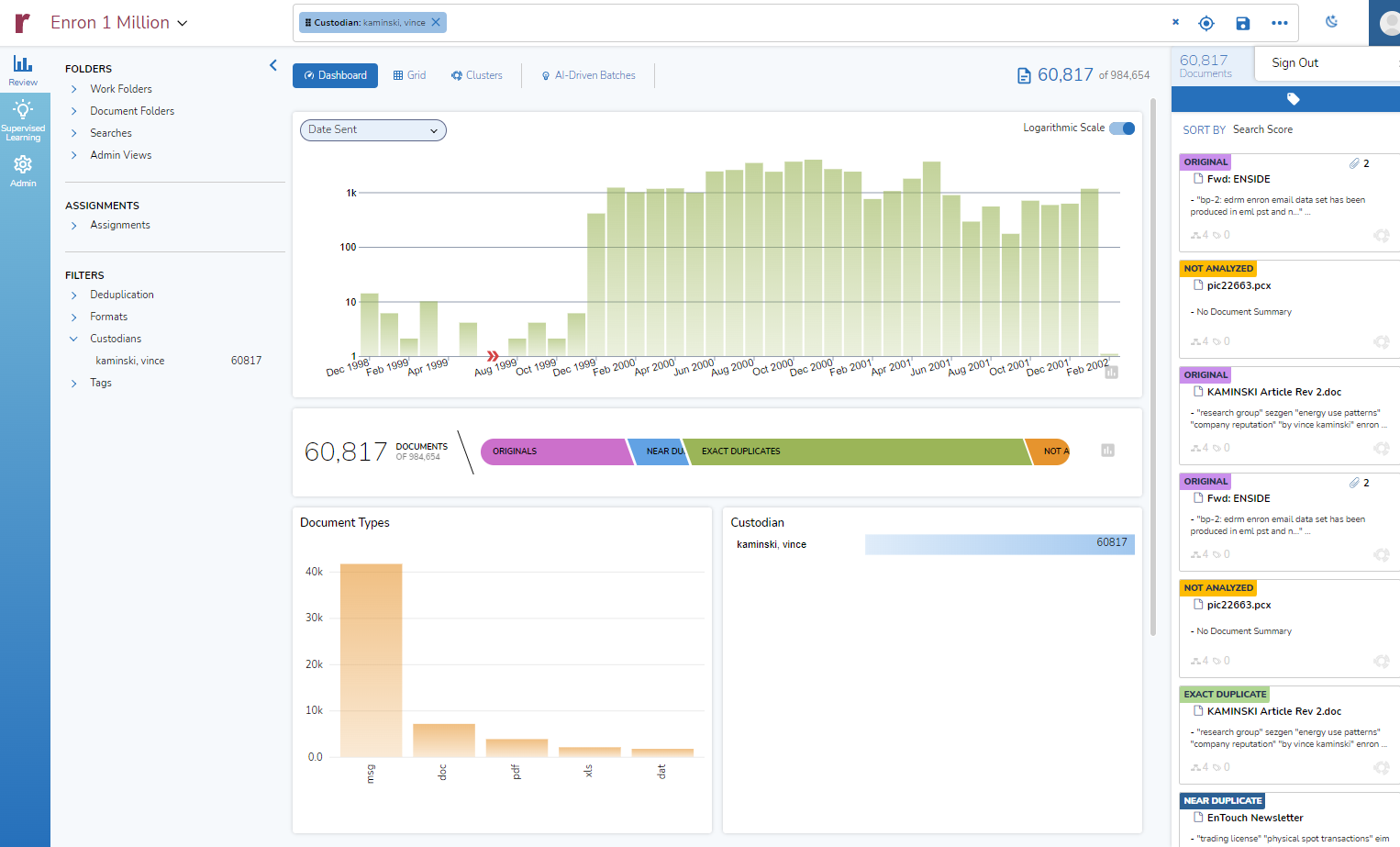Open the user profile avatar
The height and width of the screenshot is (847, 1400).
coord(1389,23)
